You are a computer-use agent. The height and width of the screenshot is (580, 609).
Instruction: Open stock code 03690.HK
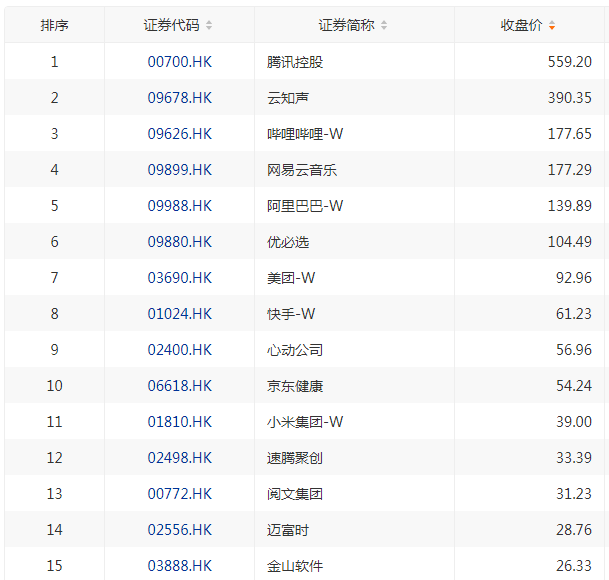click(179, 278)
